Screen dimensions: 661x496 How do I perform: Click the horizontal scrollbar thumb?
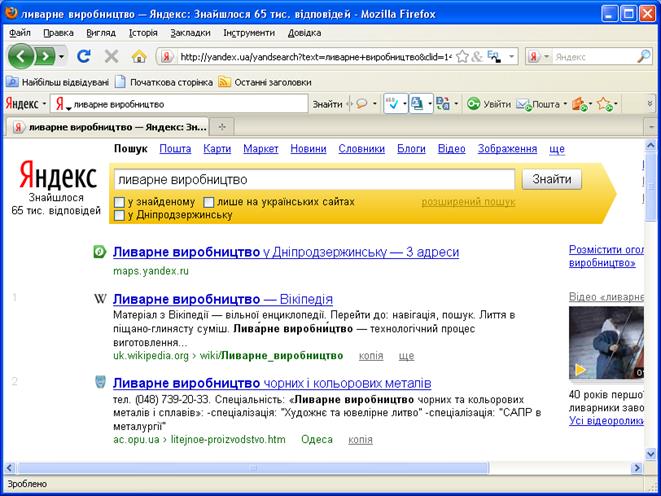(253, 468)
